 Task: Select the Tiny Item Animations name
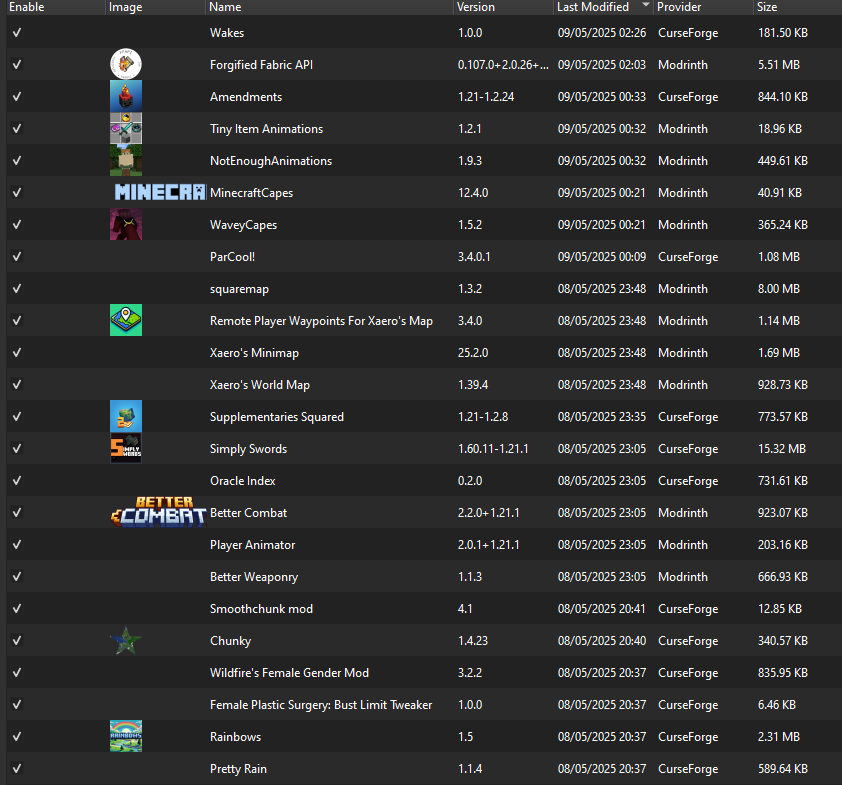(x=266, y=129)
